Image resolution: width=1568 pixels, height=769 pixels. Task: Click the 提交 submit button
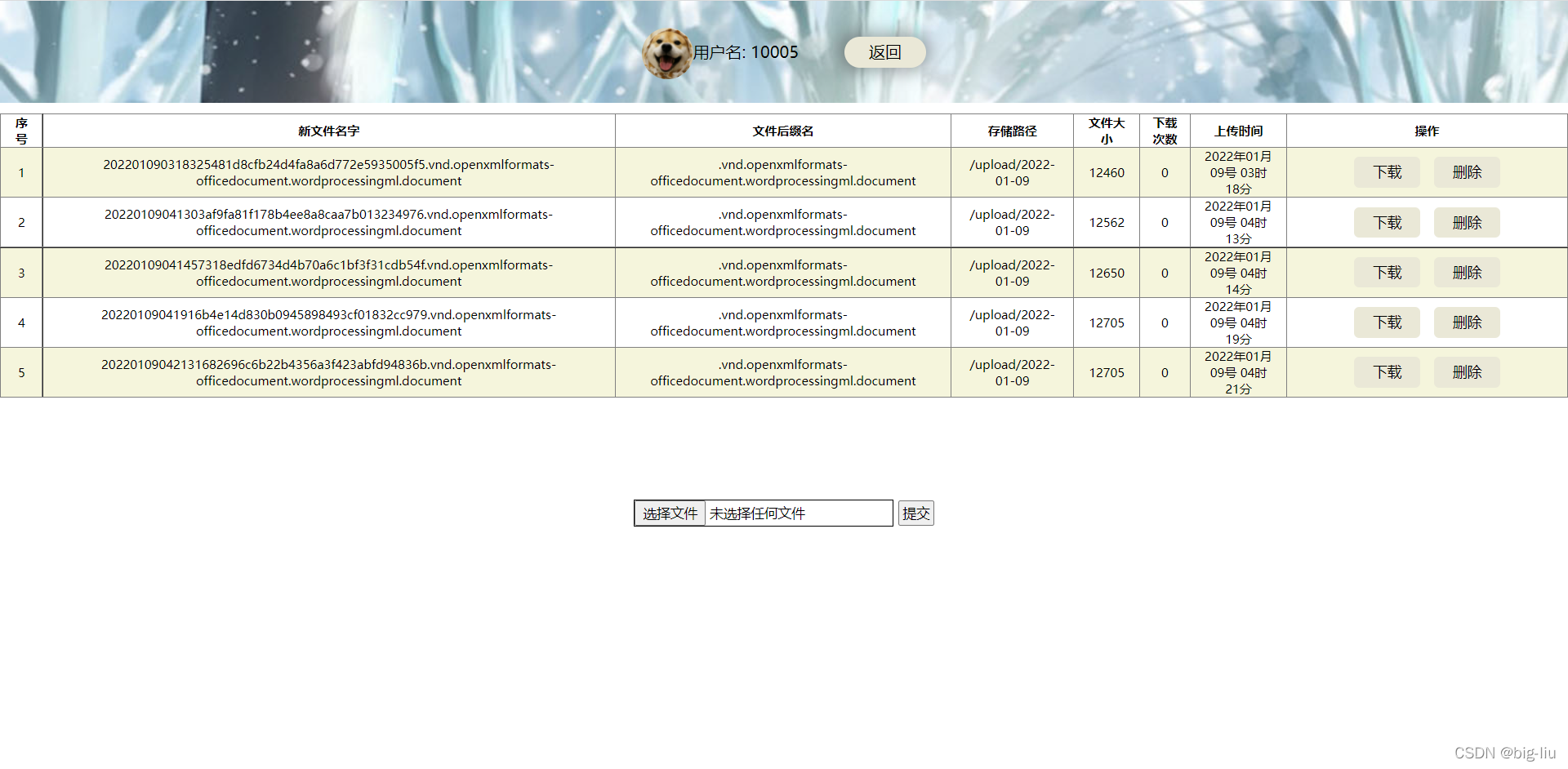point(916,513)
